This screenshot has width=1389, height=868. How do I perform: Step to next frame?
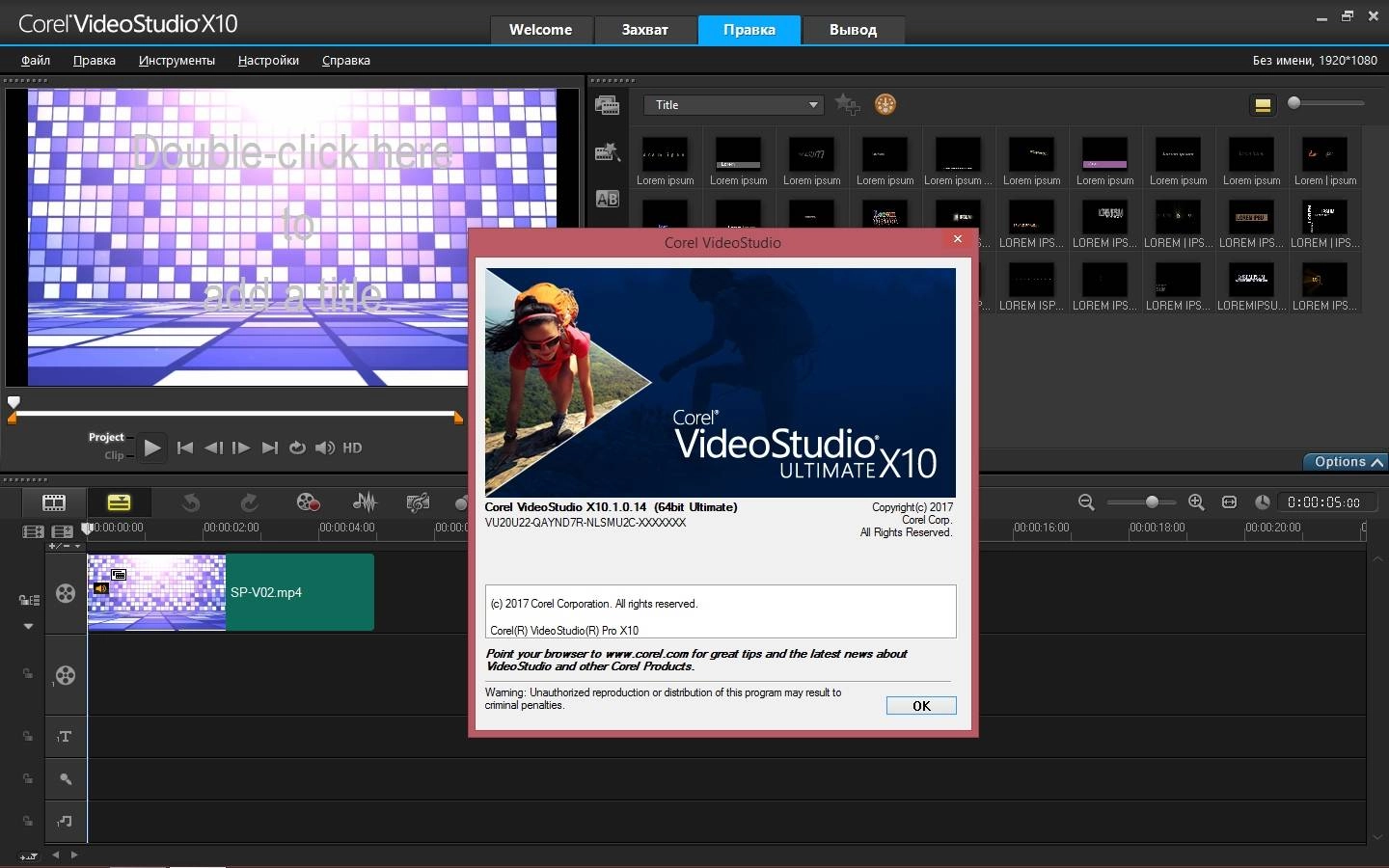coord(241,448)
